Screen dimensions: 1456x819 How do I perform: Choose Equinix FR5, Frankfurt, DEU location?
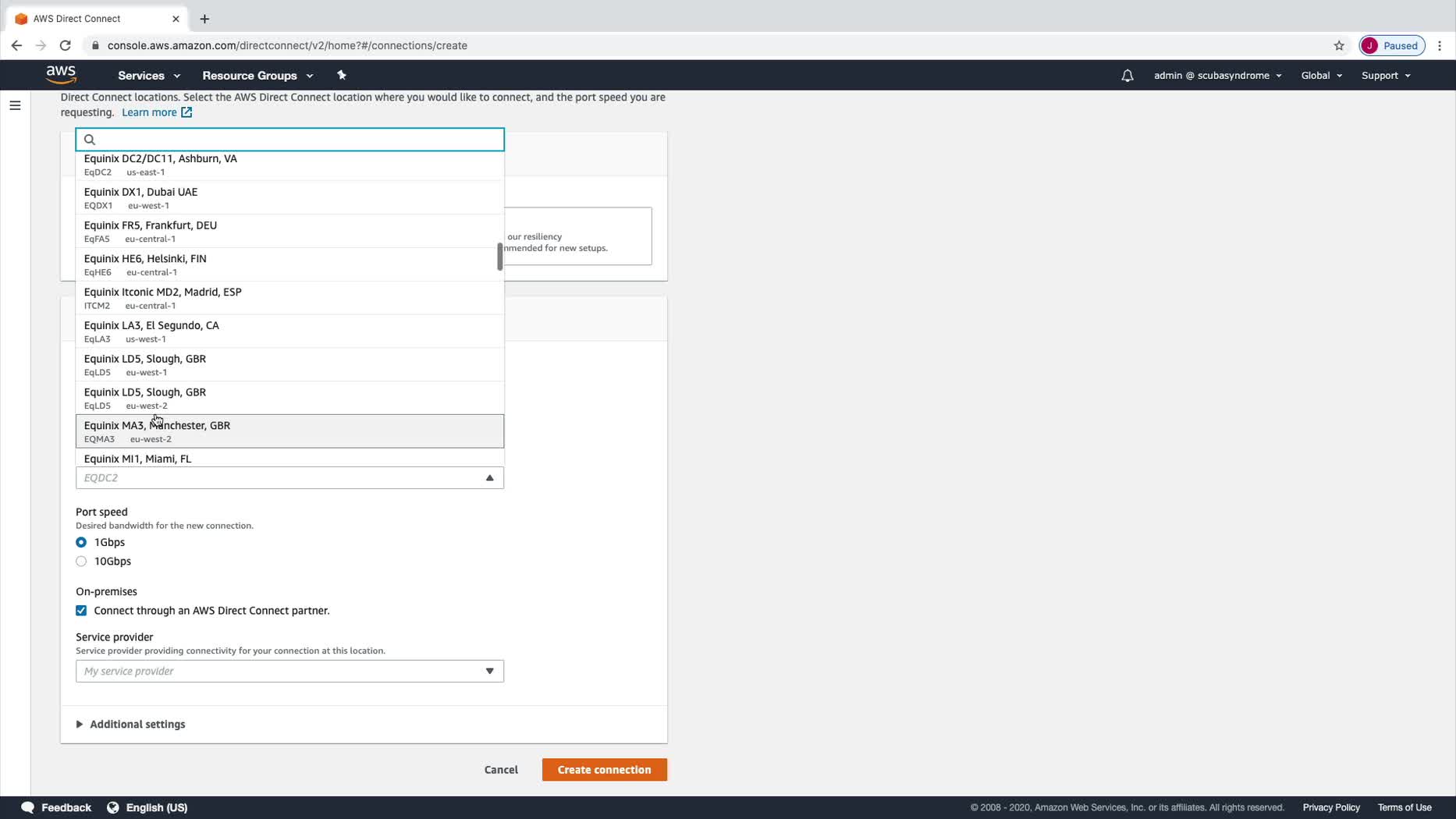point(289,232)
